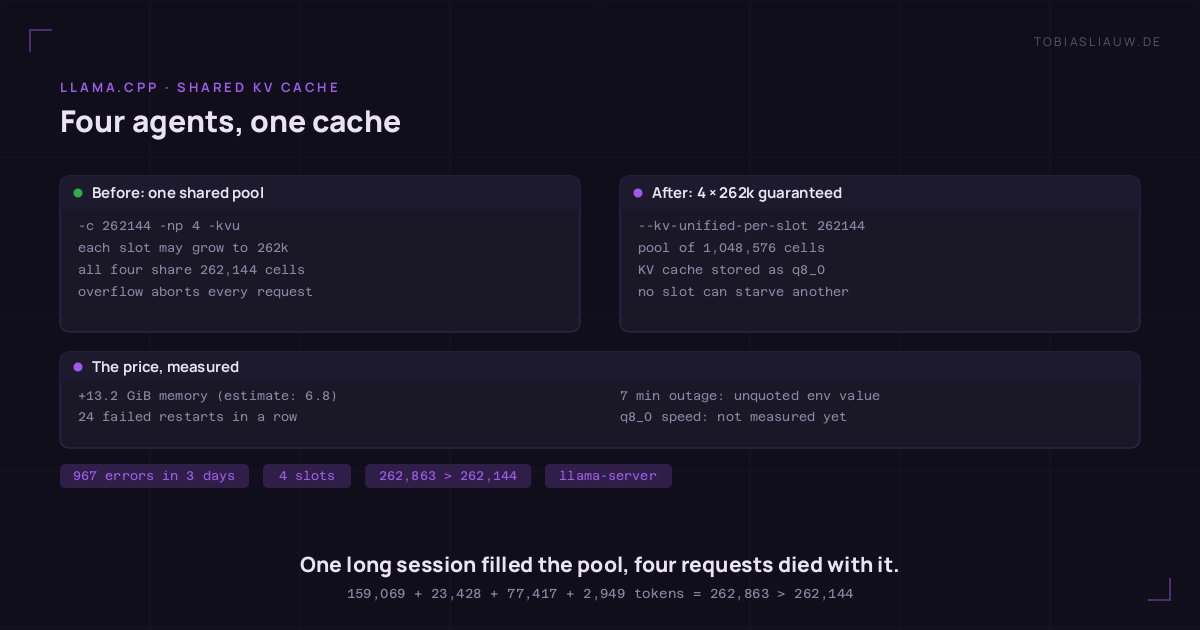Click the 'Before: one shared pool' card title
The height and width of the screenshot is (630, 1200).
click(x=178, y=193)
